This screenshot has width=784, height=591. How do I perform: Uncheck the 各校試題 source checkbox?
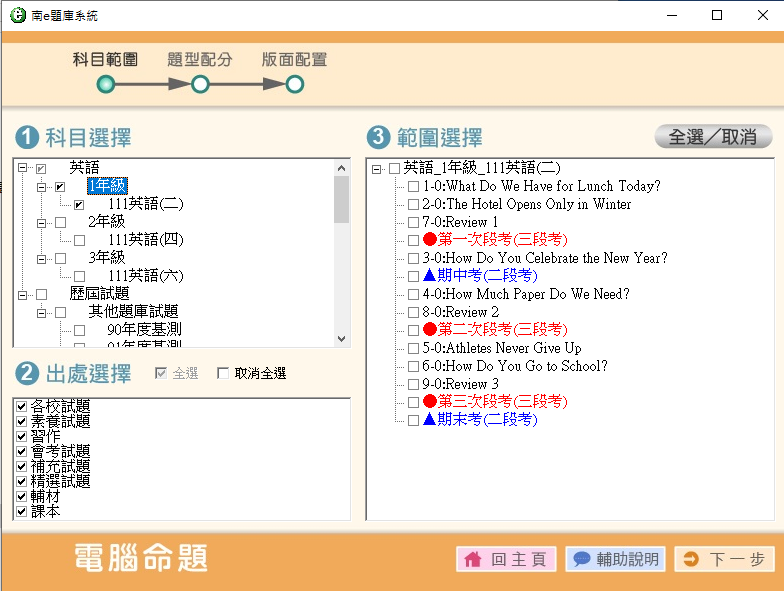(21, 406)
